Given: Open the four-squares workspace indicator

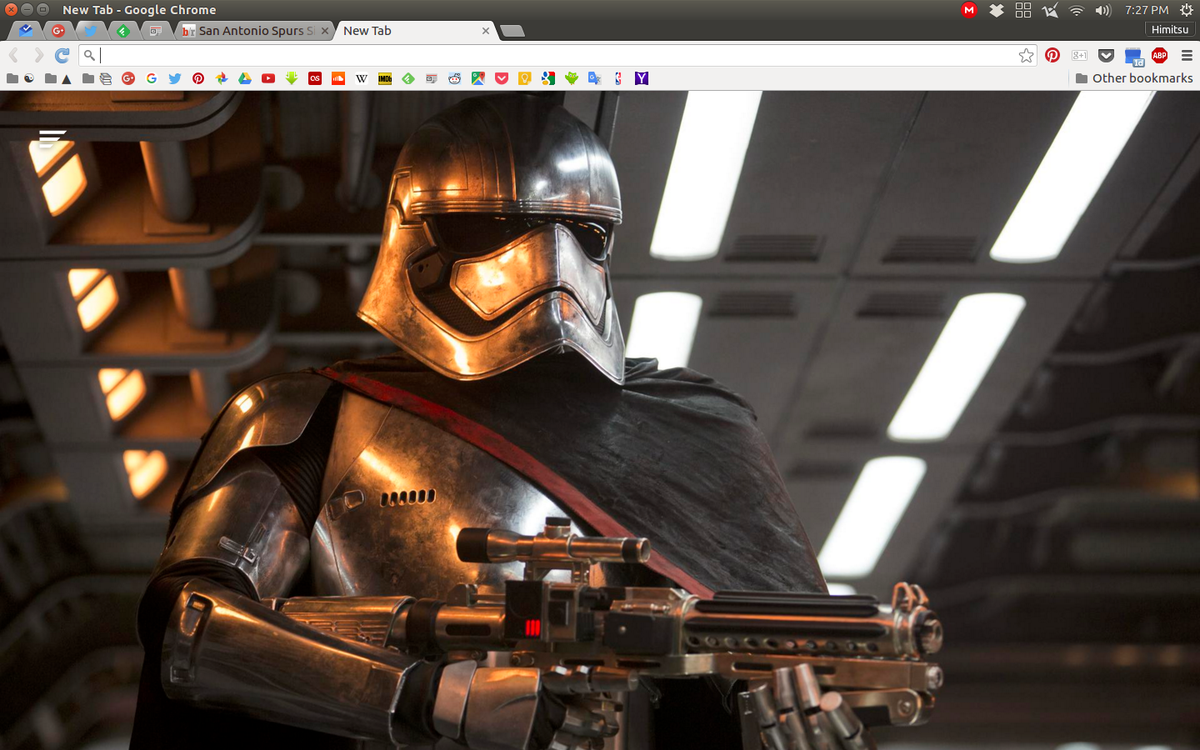Looking at the screenshot, I should coord(1023,10).
